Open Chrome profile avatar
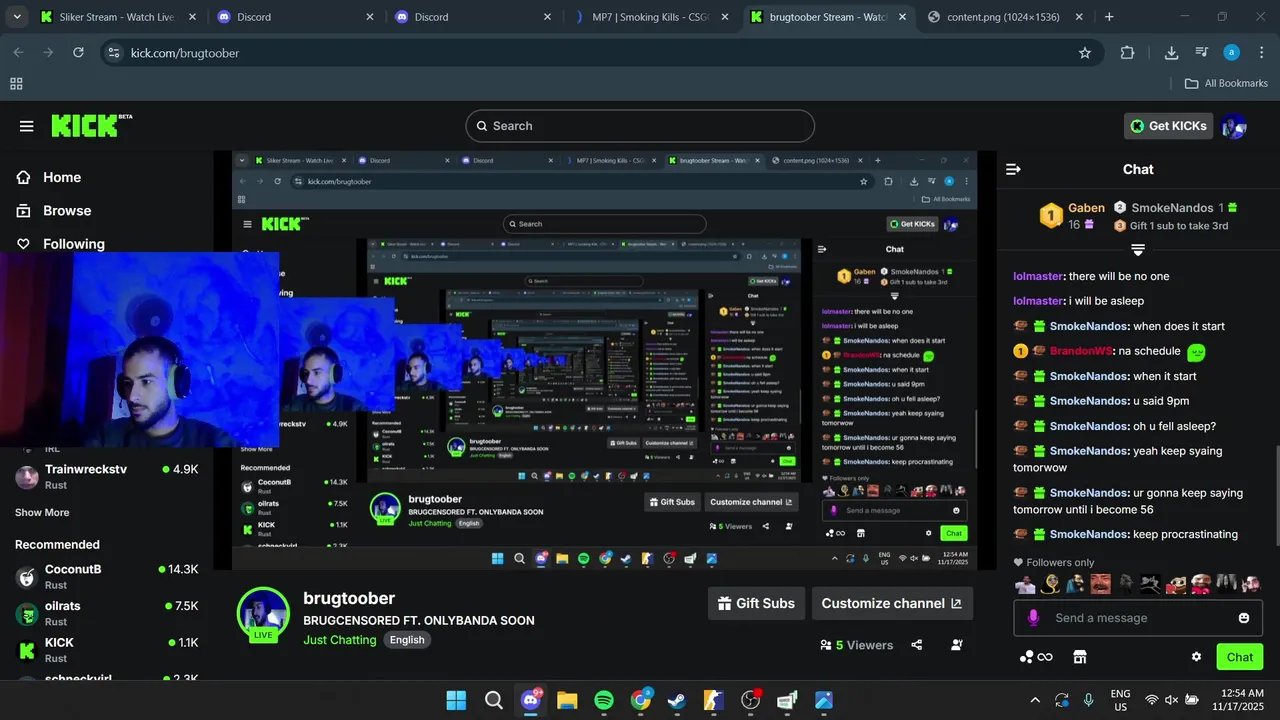The width and height of the screenshot is (1280, 720). 1232,53
